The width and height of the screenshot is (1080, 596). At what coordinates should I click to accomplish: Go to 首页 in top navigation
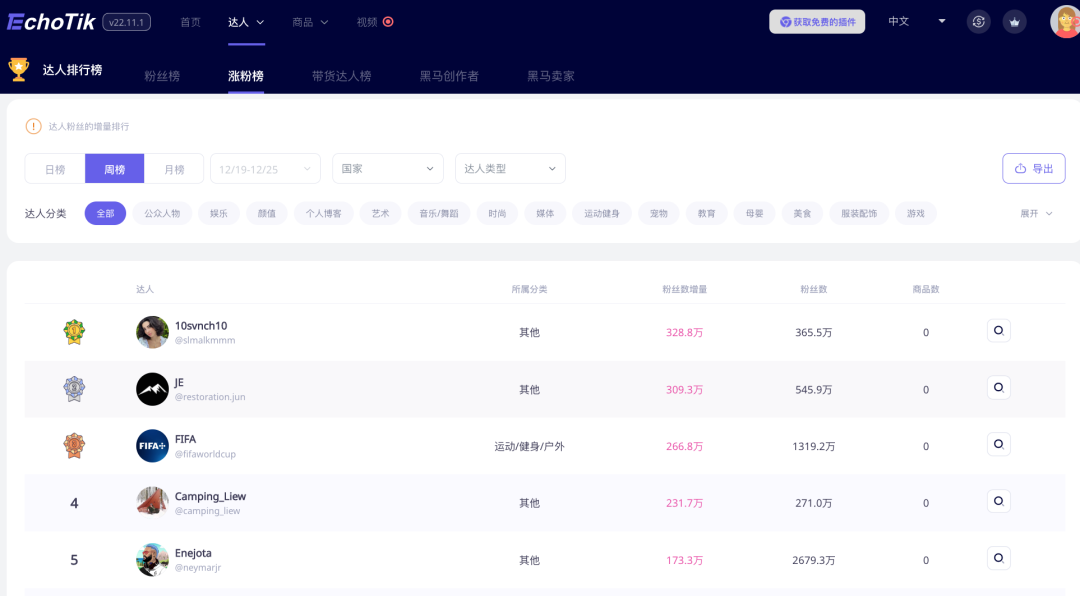(x=190, y=22)
